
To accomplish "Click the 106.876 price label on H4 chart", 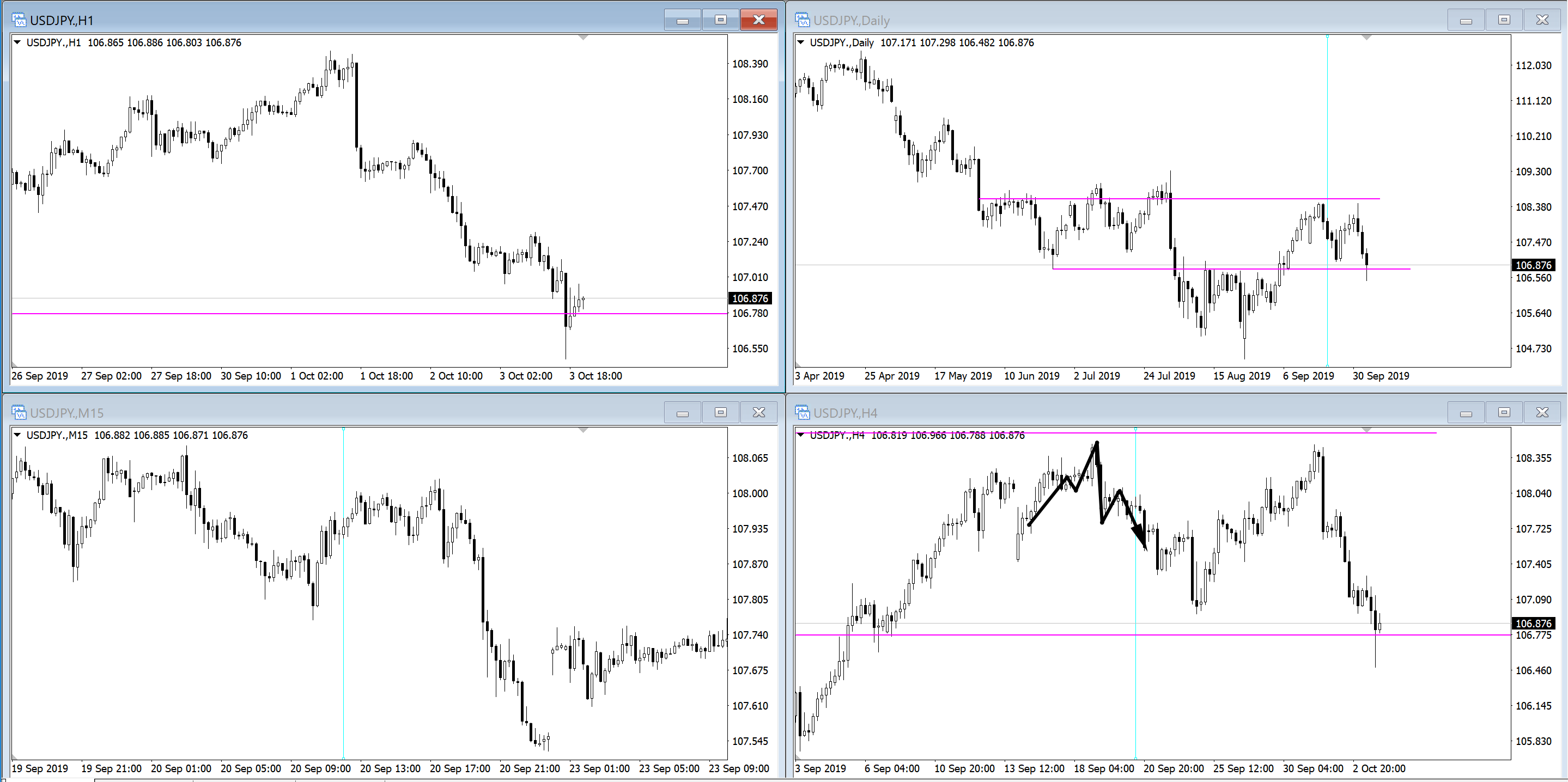I will click(1533, 623).
